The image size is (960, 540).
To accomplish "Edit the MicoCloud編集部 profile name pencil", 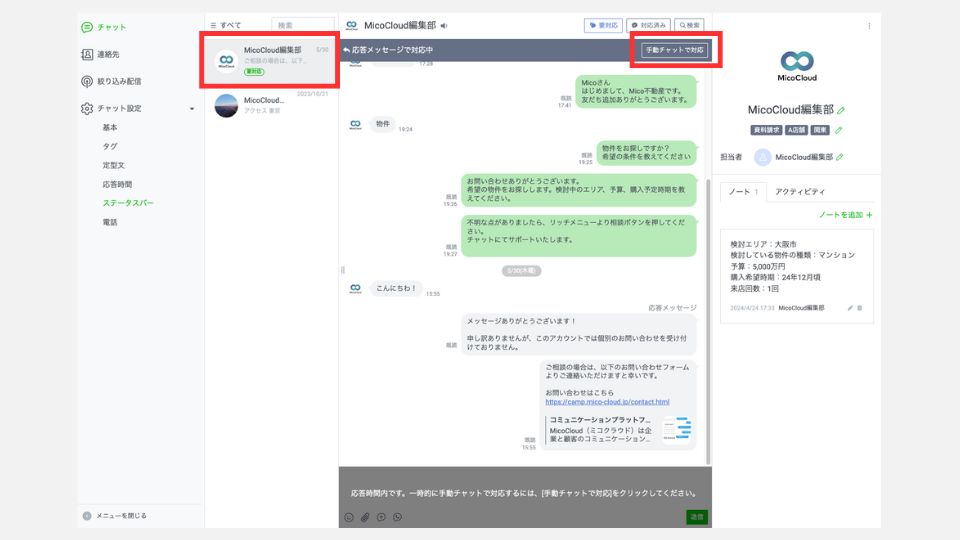I will coord(841,110).
